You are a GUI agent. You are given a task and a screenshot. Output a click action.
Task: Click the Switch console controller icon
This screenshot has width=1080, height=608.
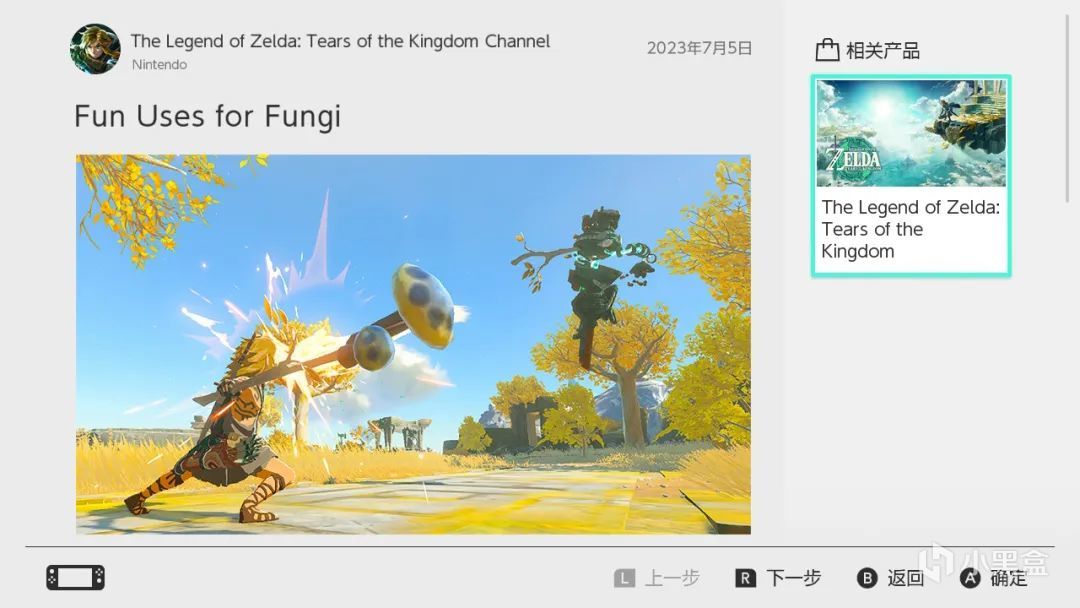[x=76, y=578]
